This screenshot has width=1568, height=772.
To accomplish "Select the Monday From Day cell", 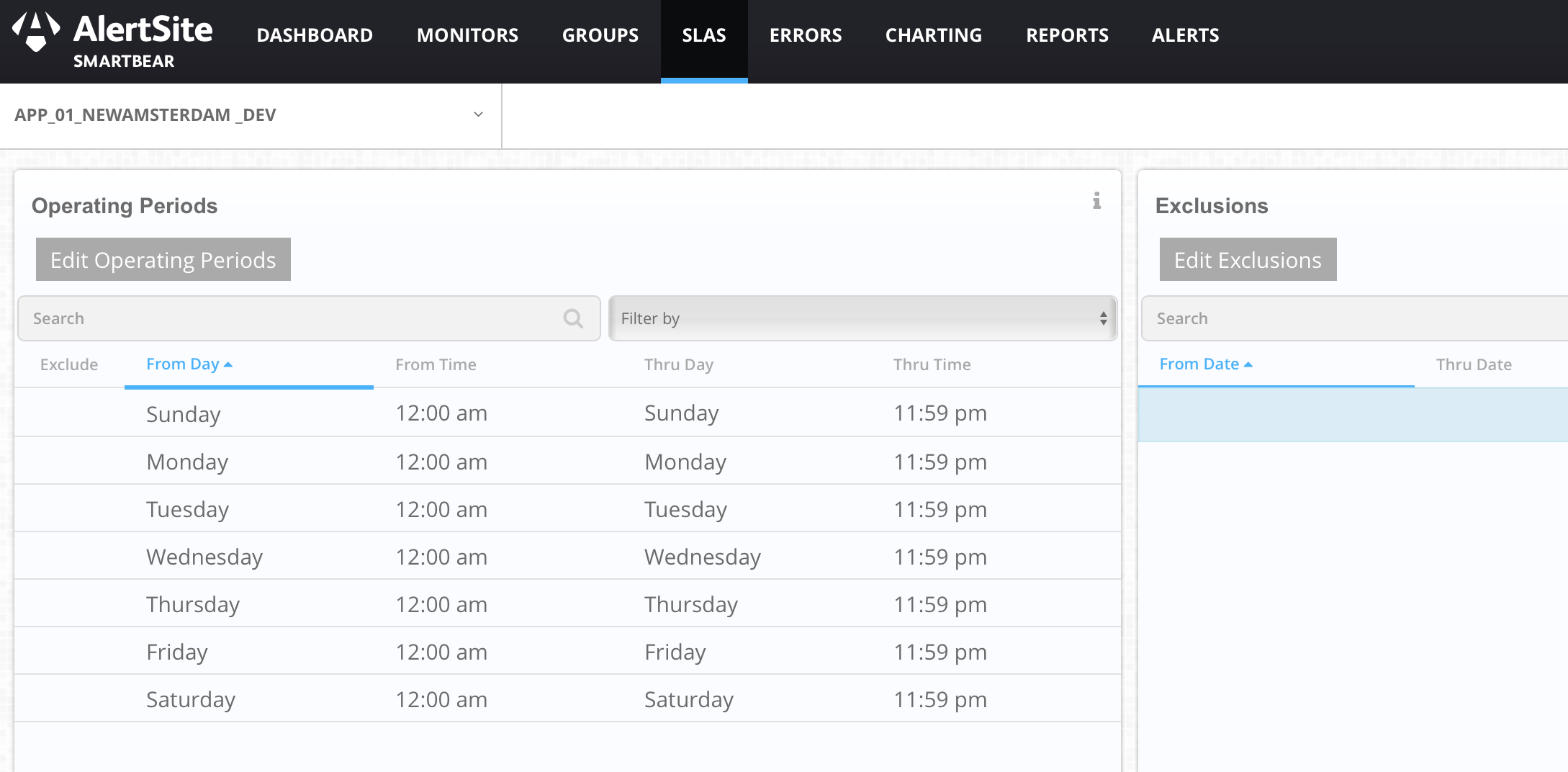I will (x=187, y=462).
